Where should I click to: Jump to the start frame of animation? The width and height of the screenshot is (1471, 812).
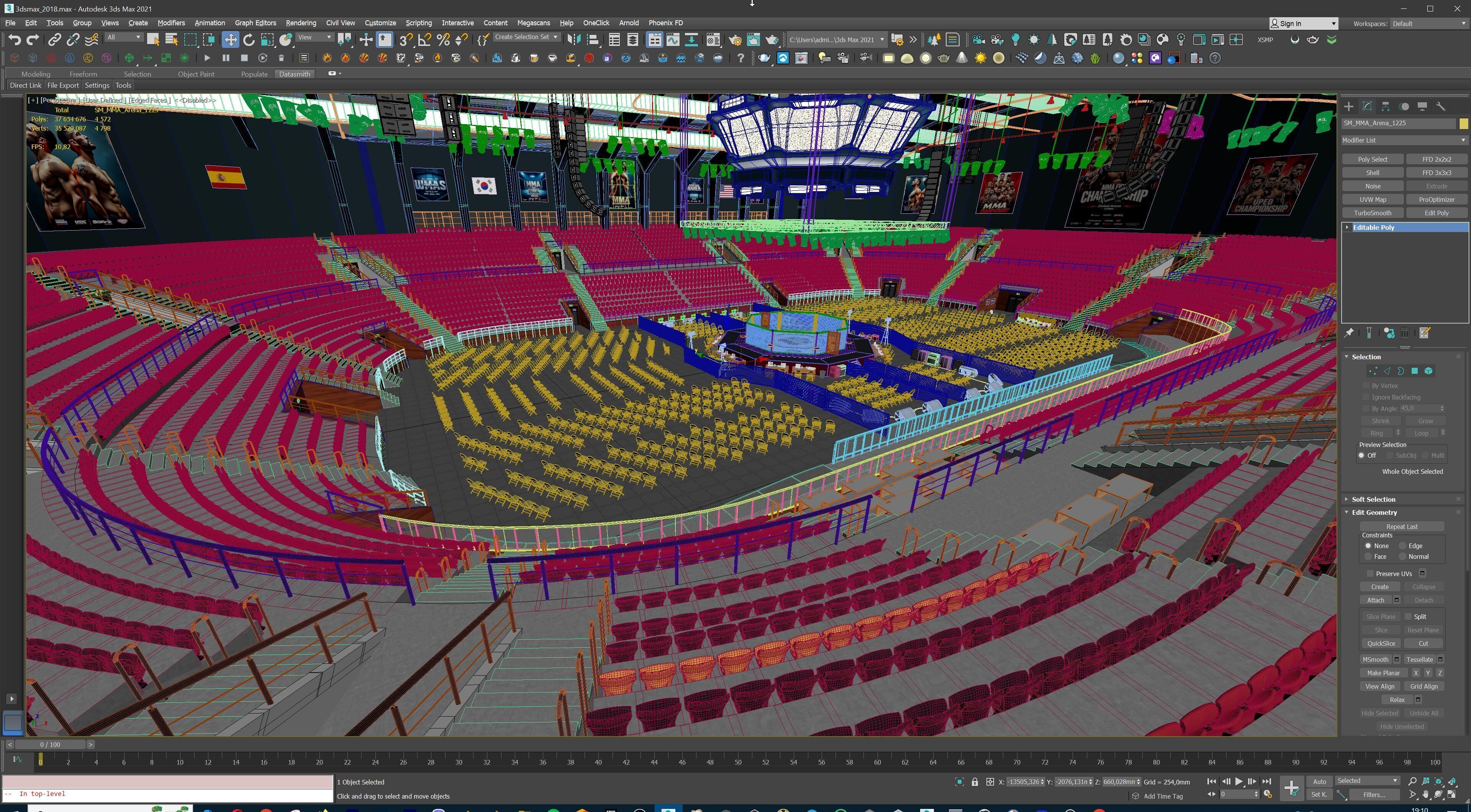pyautogui.click(x=1211, y=781)
